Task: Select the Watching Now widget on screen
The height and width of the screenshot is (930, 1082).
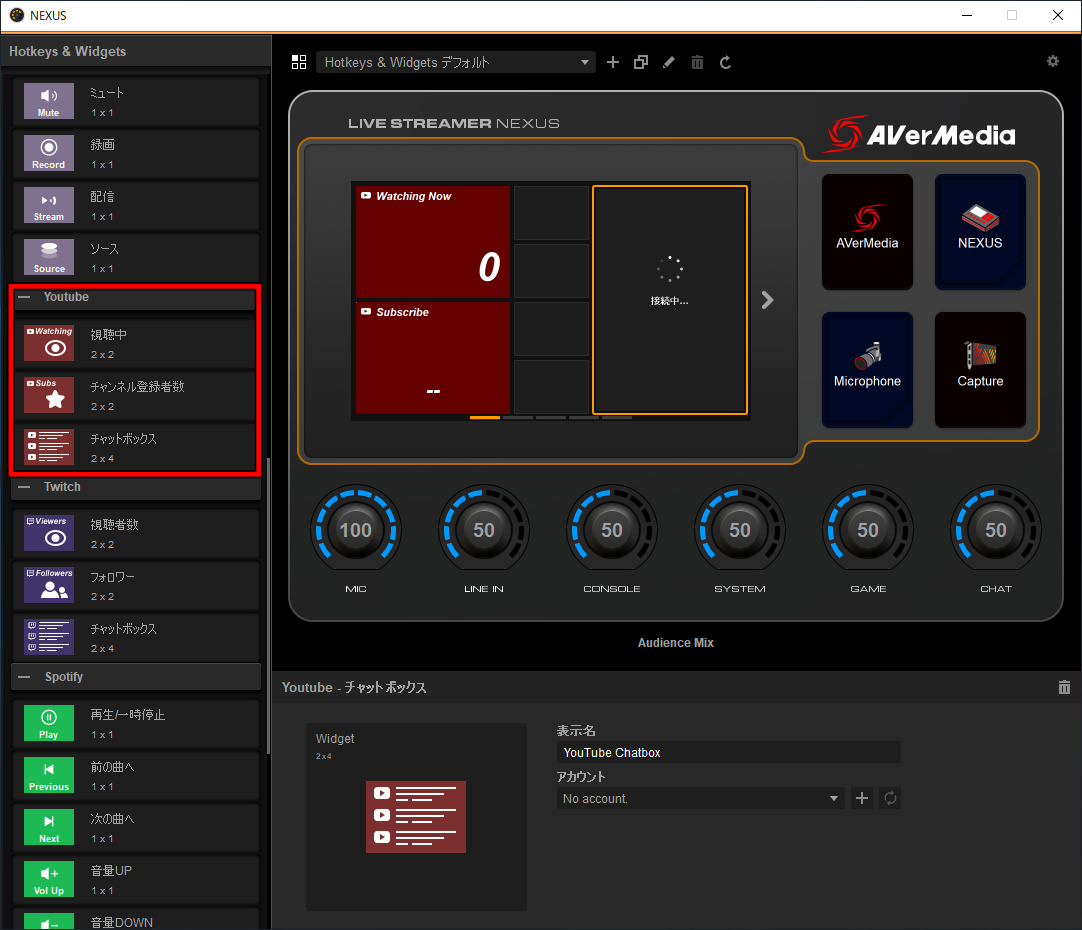Action: [x=433, y=241]
